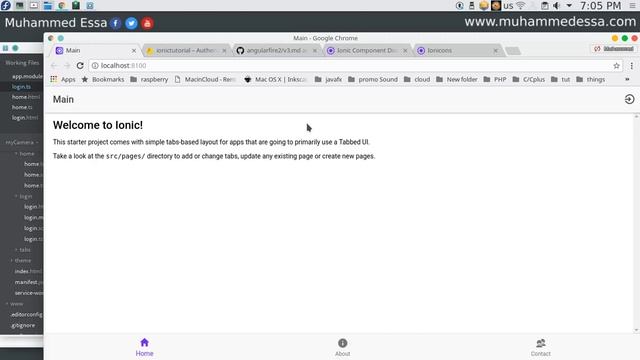The width and height of the screenshot is (640, 360).
Task: Bookmark this page with the star icon
Action: (616, 65)
